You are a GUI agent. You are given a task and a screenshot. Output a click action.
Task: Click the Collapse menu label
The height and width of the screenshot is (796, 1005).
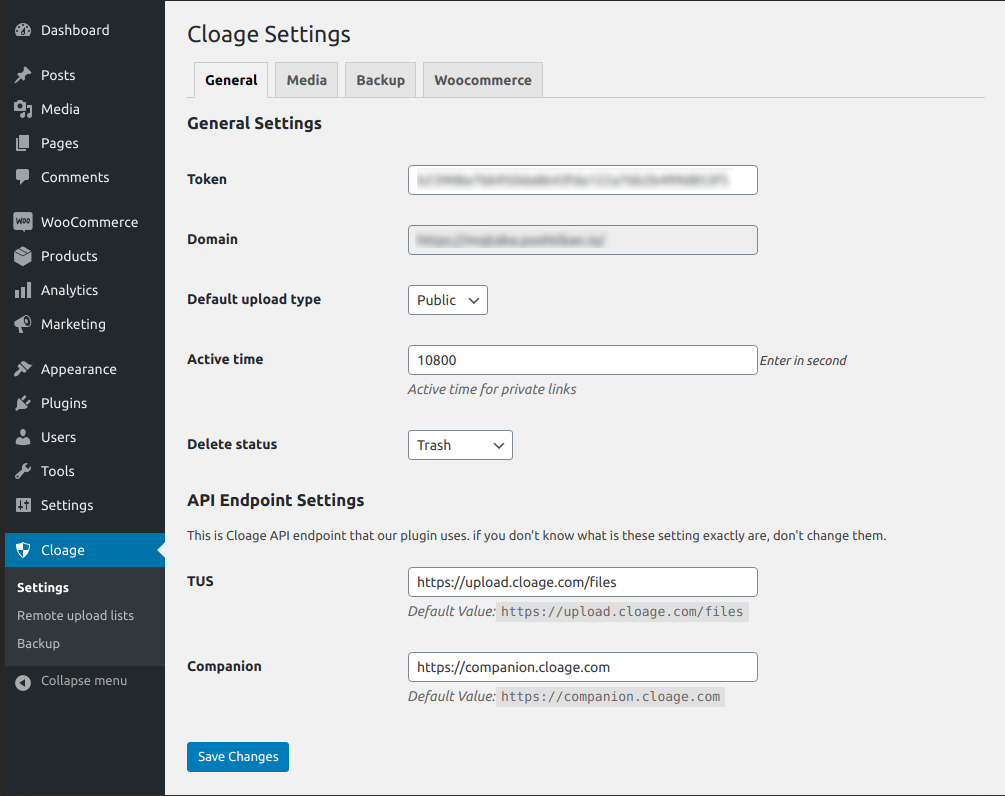pos(84,681)
